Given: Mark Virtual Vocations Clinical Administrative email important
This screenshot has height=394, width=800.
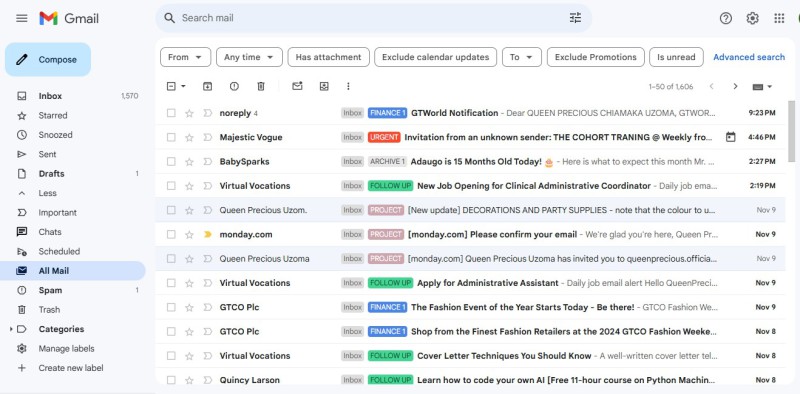Looking at the screenshot, I should coord(207,186).
